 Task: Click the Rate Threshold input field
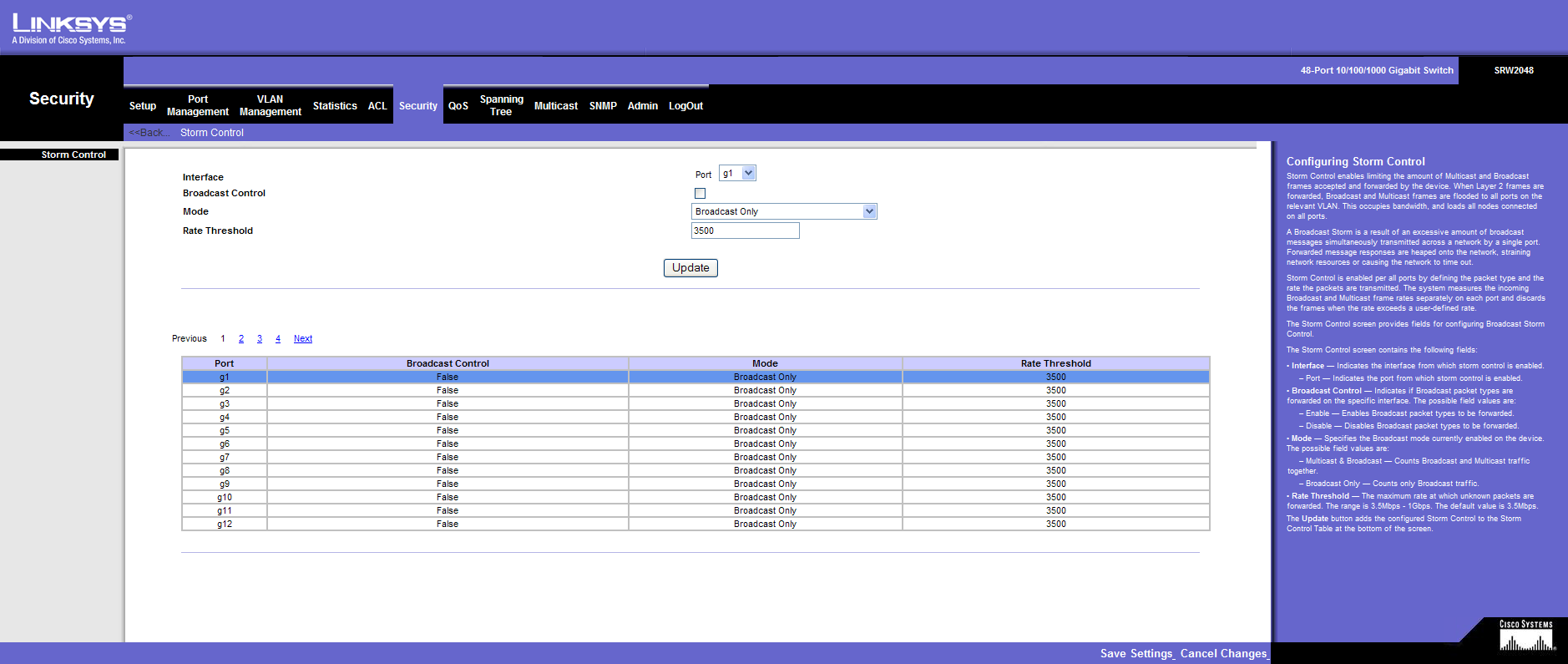(x=745, y=231)
